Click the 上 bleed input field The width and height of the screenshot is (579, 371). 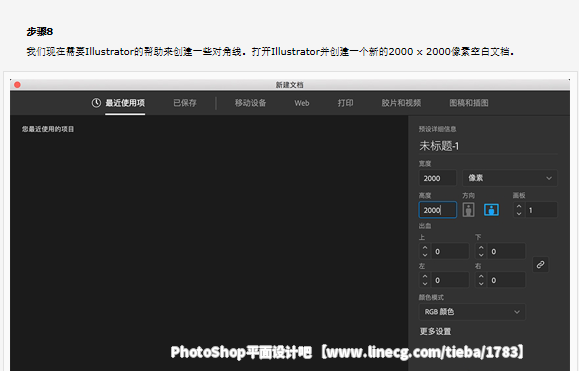450,251
